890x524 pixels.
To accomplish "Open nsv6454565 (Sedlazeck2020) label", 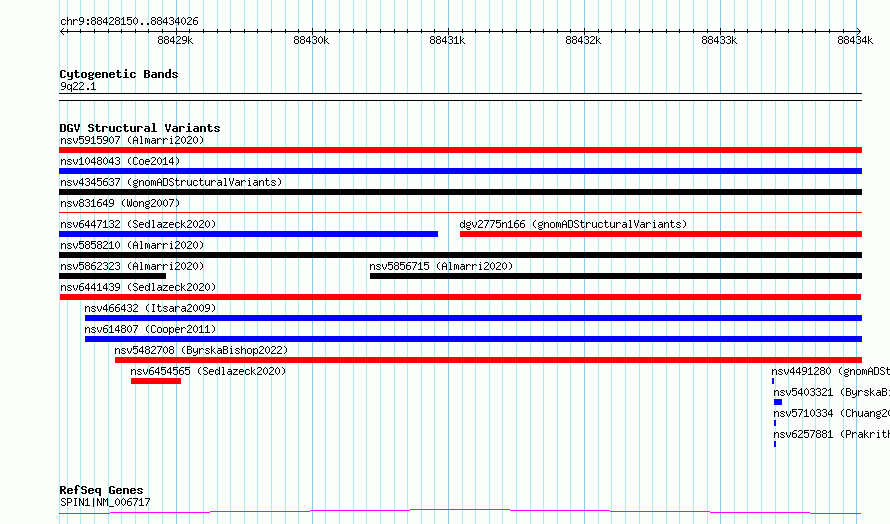I will tap(208, 371).
